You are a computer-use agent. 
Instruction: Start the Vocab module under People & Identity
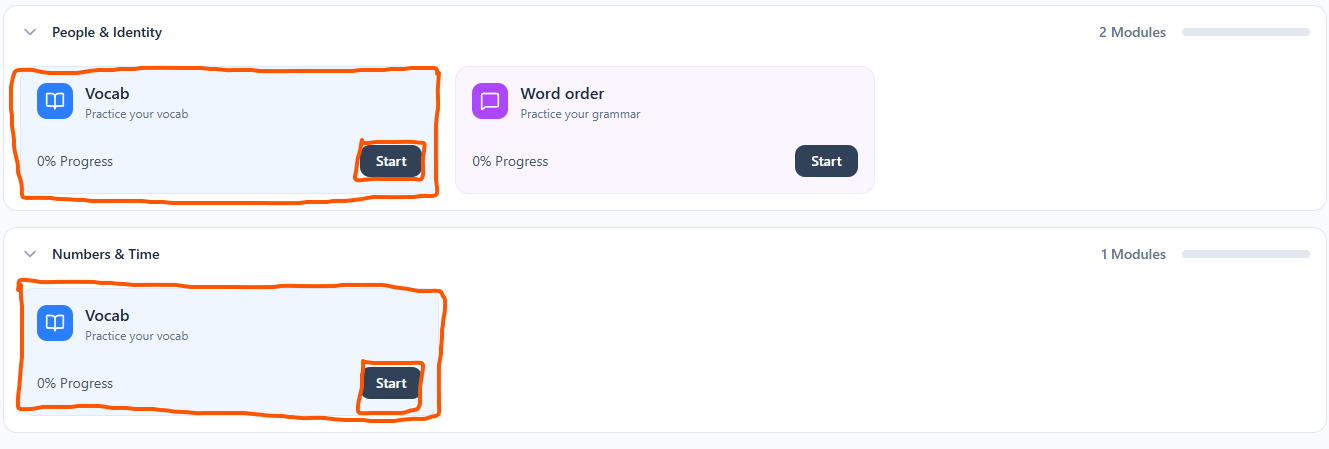(391, 161)
